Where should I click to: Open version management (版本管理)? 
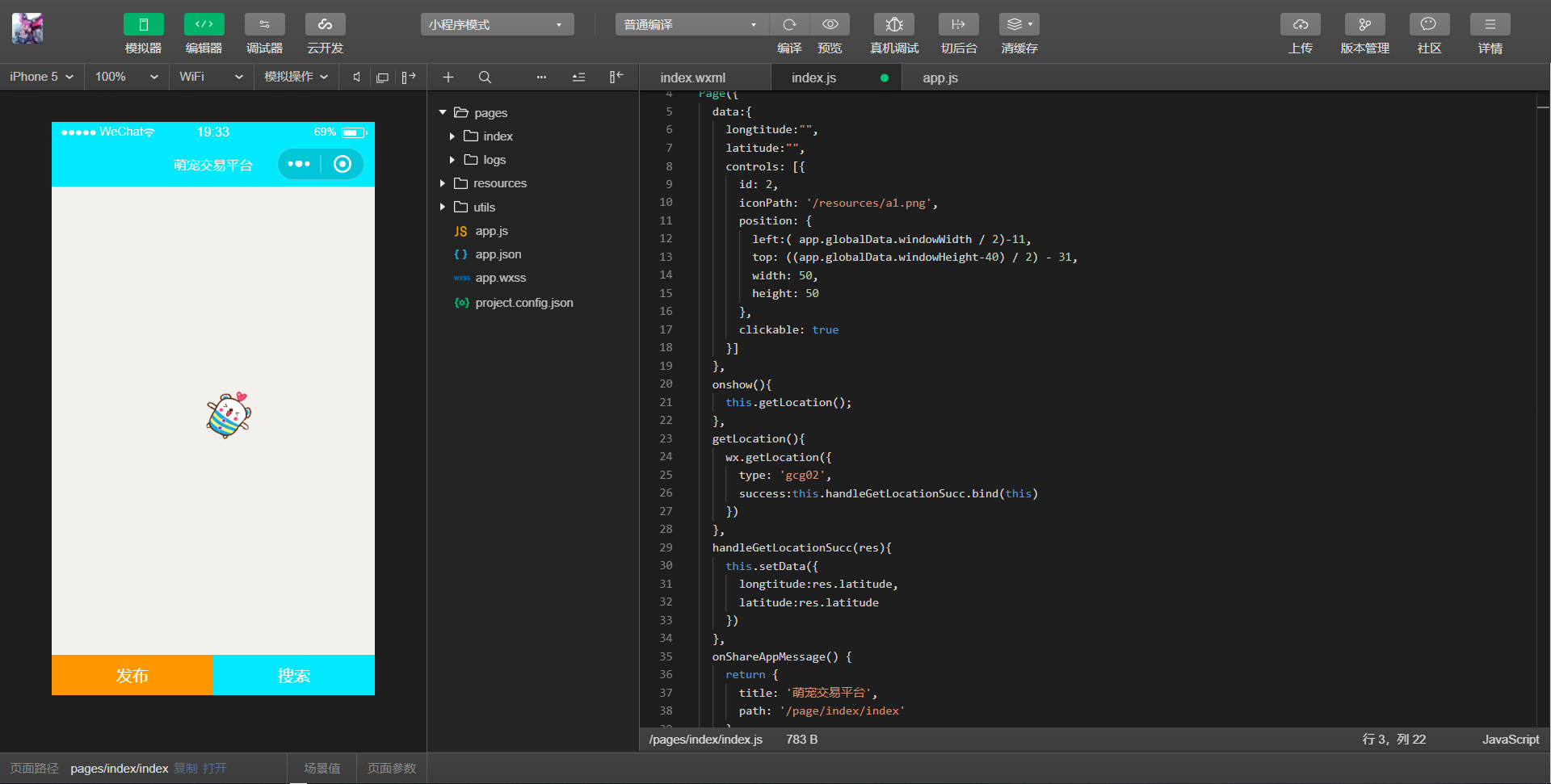[1364, 25]
